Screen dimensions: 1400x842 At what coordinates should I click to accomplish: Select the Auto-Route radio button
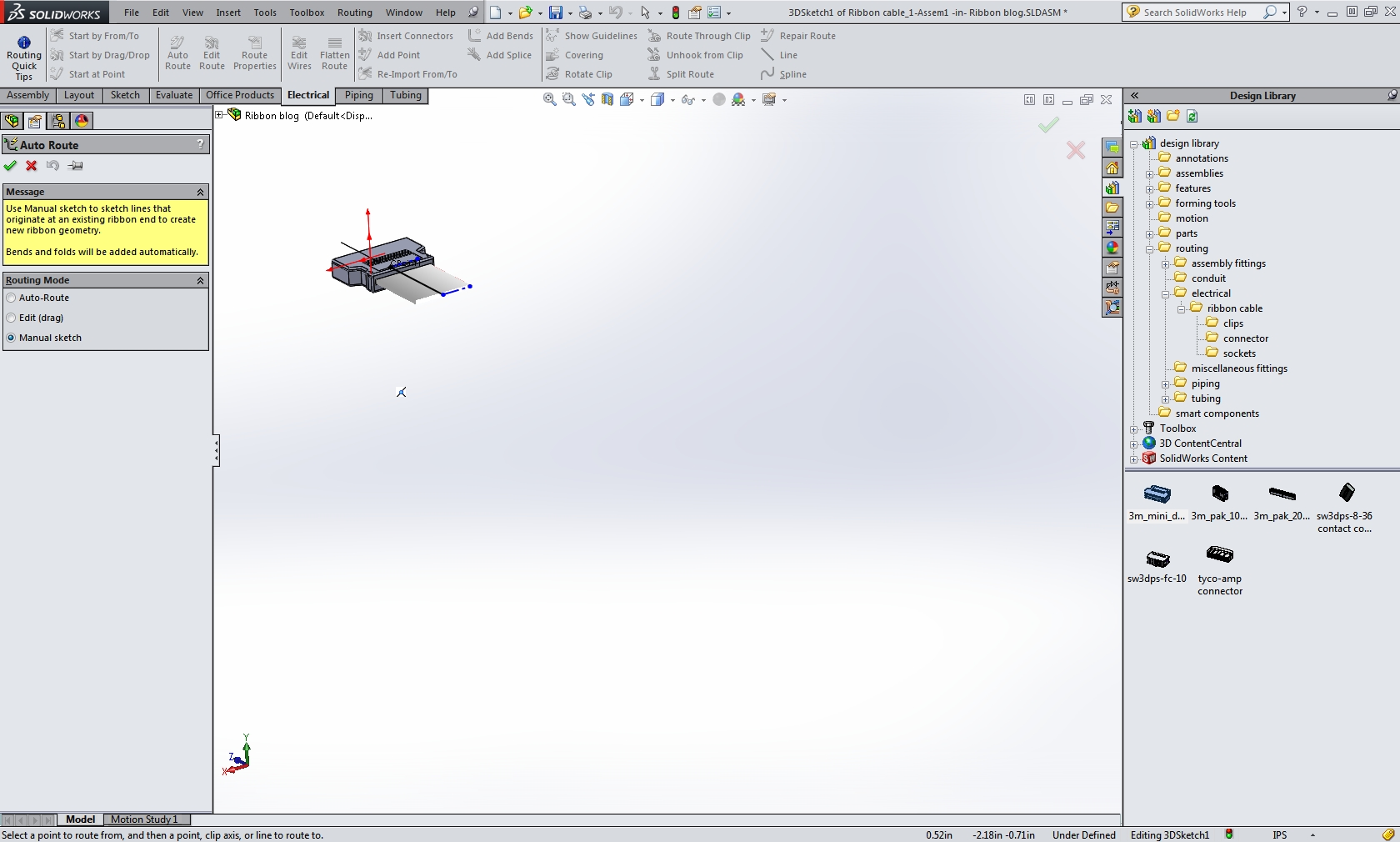(9, 298)
